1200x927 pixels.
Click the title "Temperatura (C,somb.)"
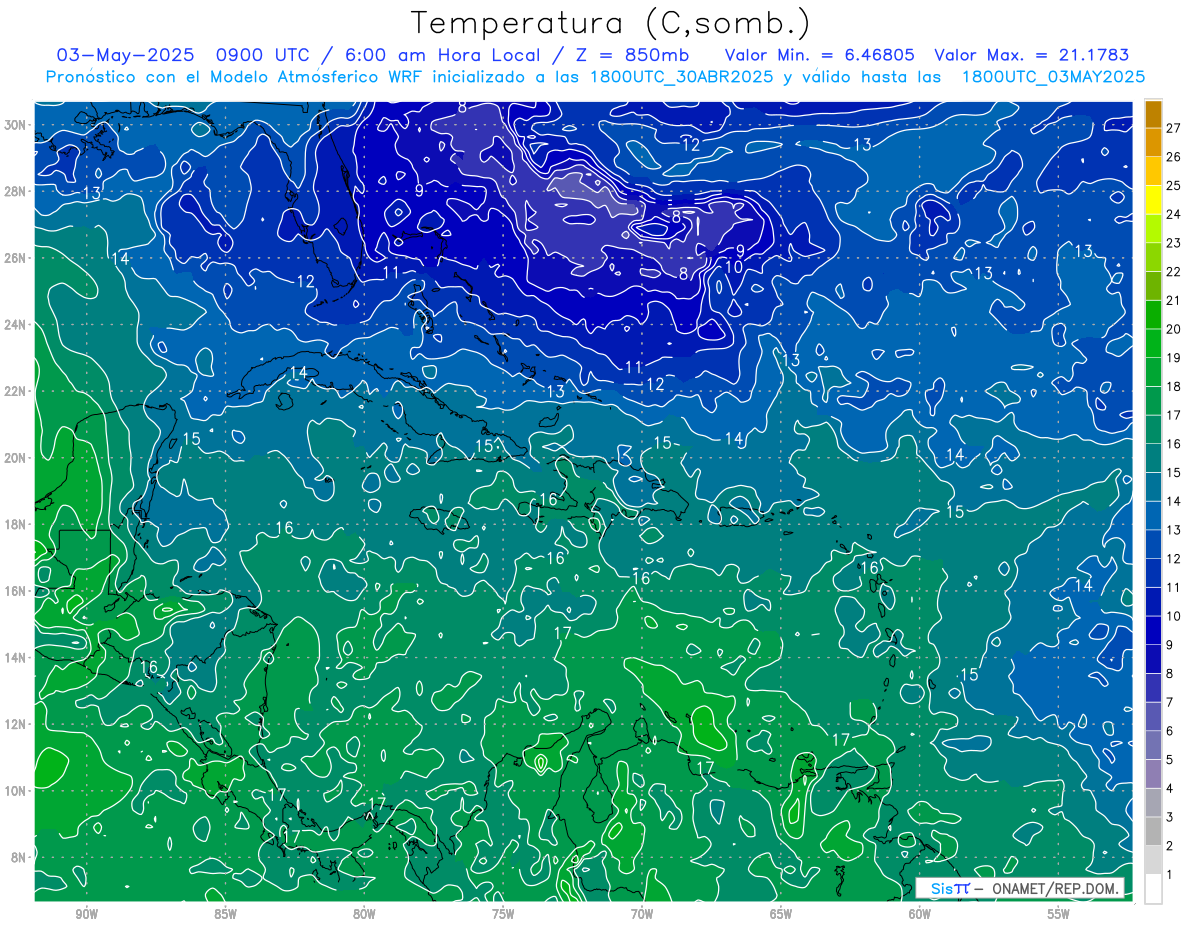click(x=610, y=23)
